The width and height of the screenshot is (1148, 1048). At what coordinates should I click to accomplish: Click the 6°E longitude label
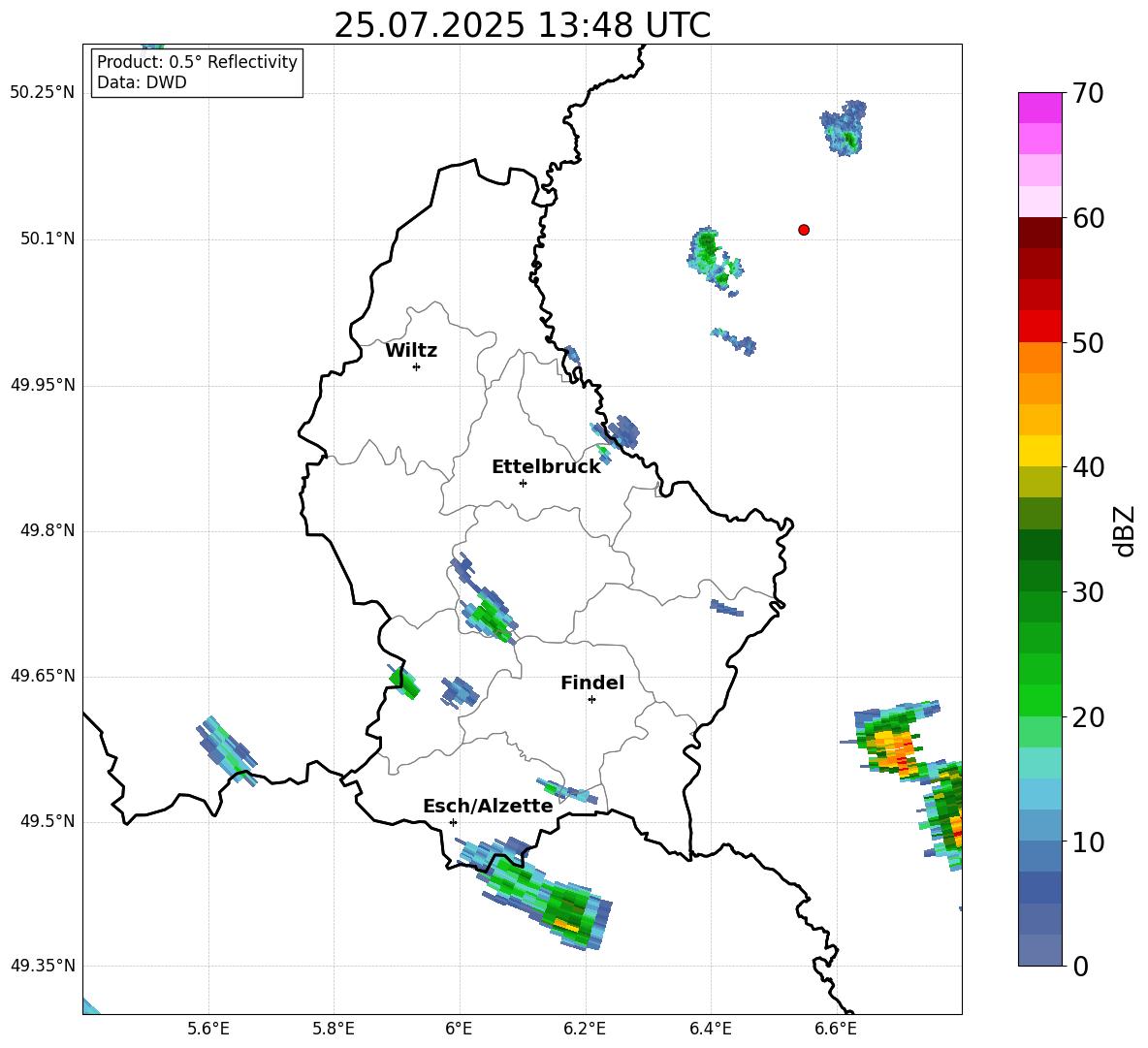459,1029
